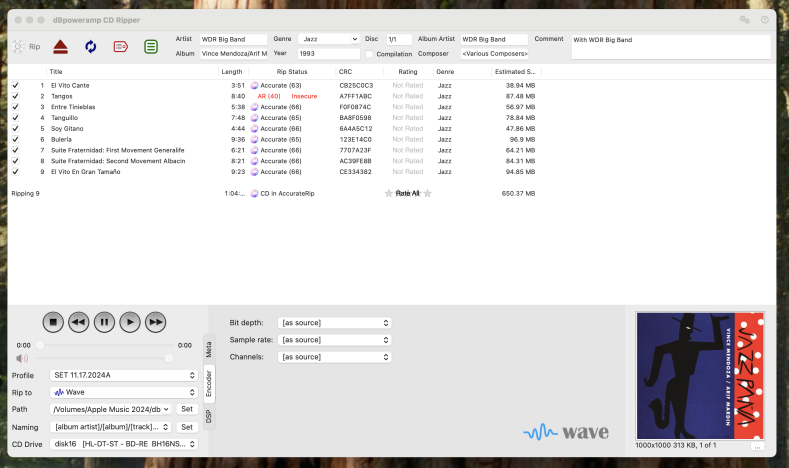
Task: Uncheck track 3 Entre Tinieblas
Action: pyautogui.click(x=16, y=107)
